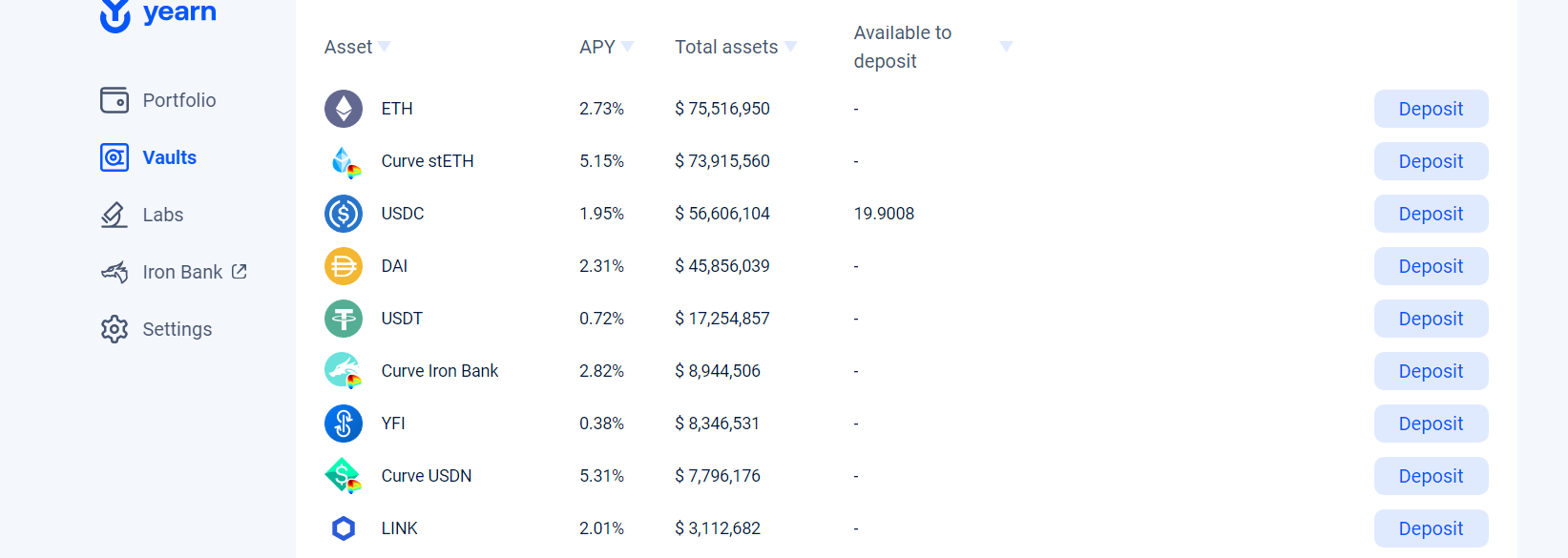Deposit into the USDC vault

coord(1432,214)
